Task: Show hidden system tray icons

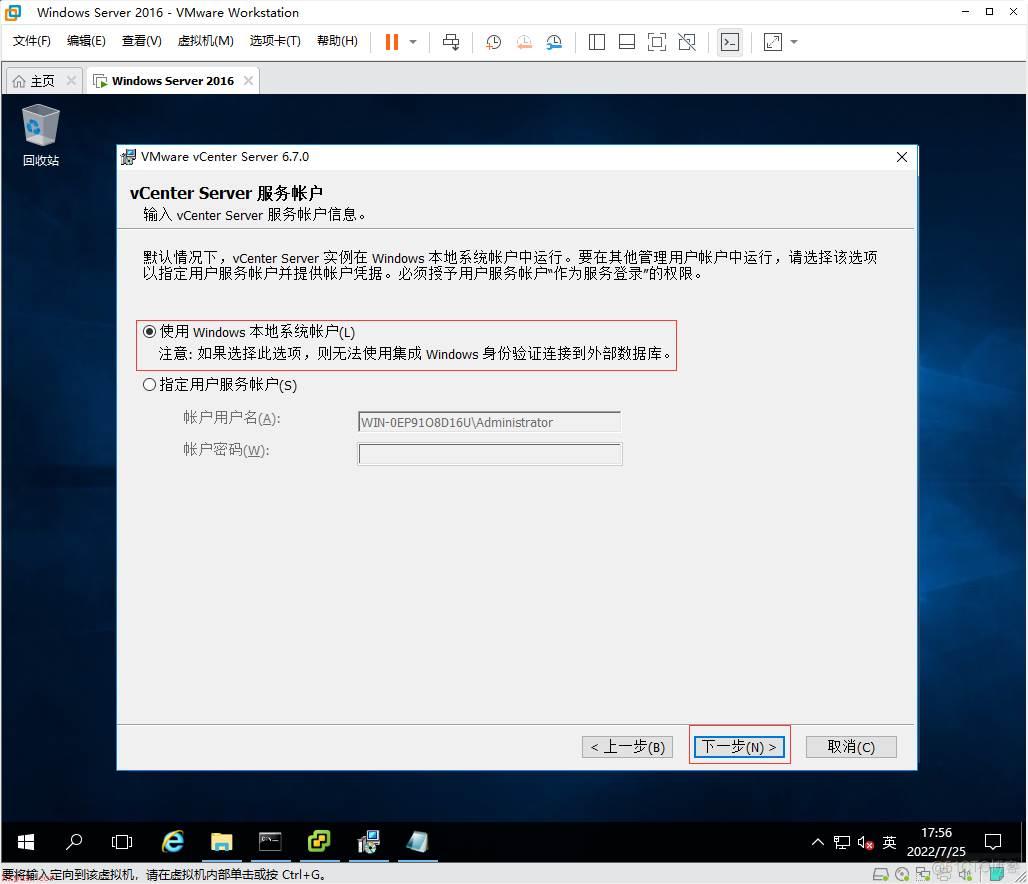Action: pyautogui.click(x=818, y=842)
